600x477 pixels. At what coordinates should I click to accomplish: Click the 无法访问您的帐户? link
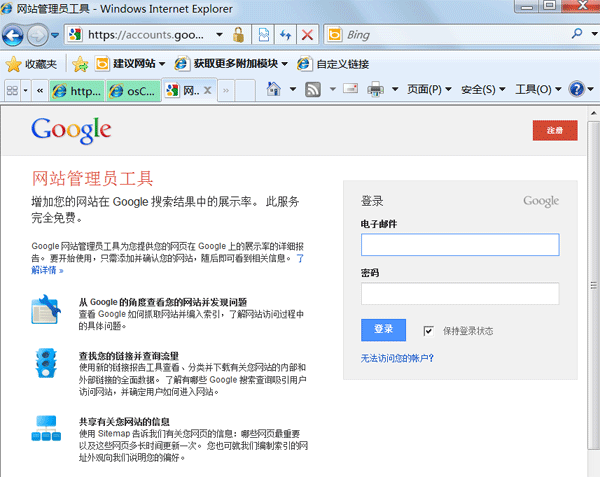click(x=397, y=358)
